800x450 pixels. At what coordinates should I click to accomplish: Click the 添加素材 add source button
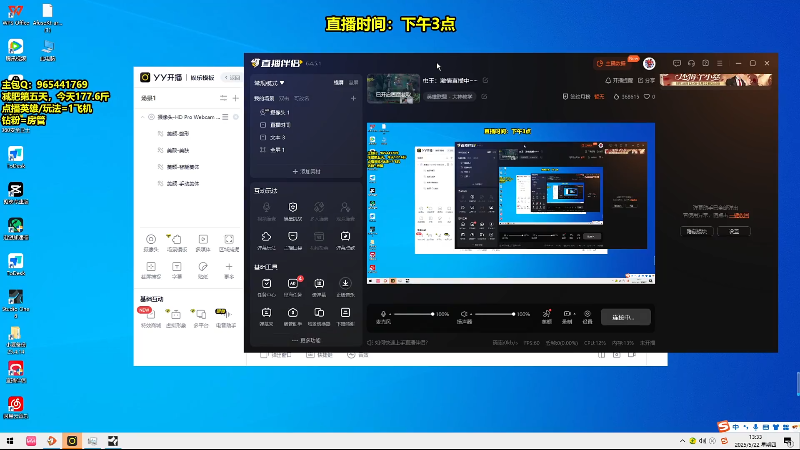(306, 171)
